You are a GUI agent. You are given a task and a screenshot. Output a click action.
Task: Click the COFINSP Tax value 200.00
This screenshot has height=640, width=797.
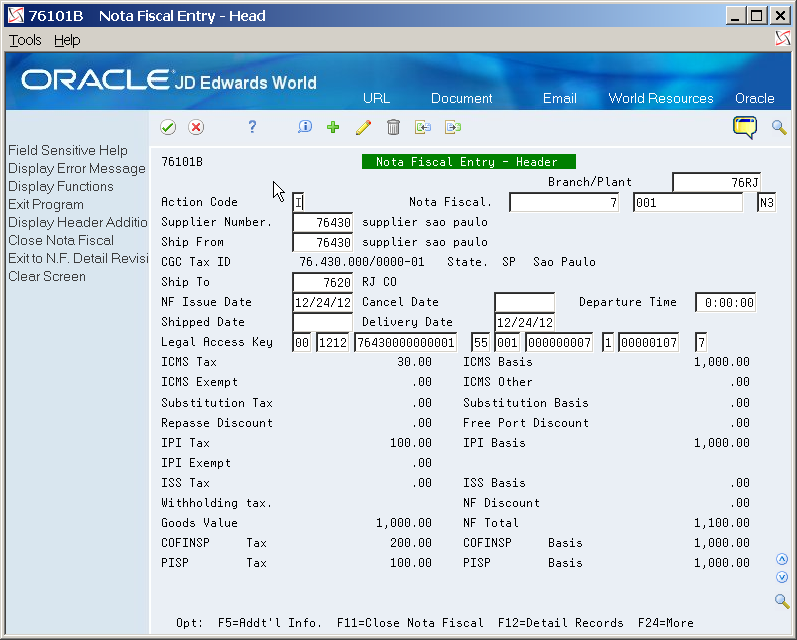411,542
